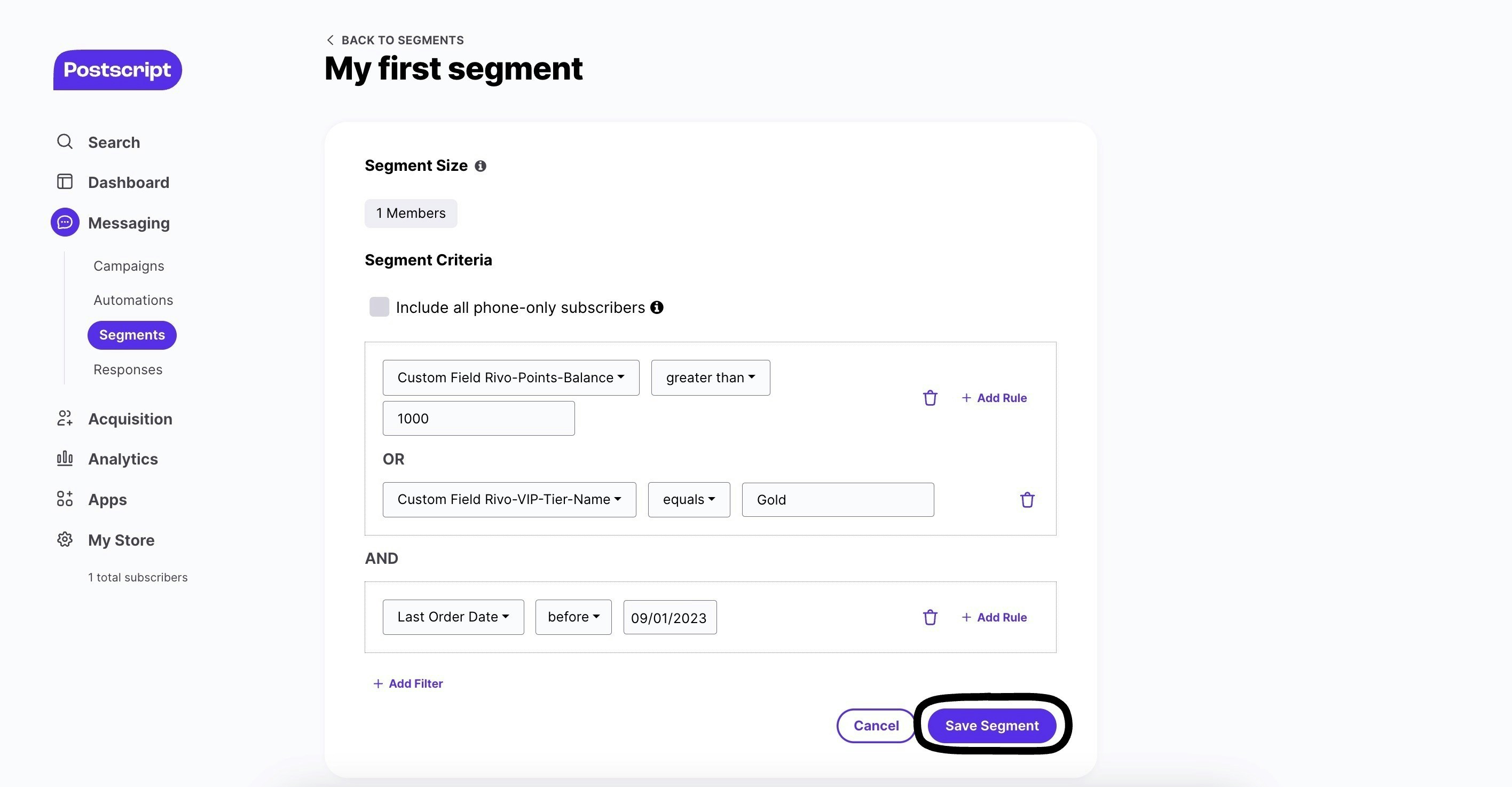Open the greater than operator dropdown
Image resolution: width=1512 pixels, height=787 pixels.
click(x=710, y=377)
